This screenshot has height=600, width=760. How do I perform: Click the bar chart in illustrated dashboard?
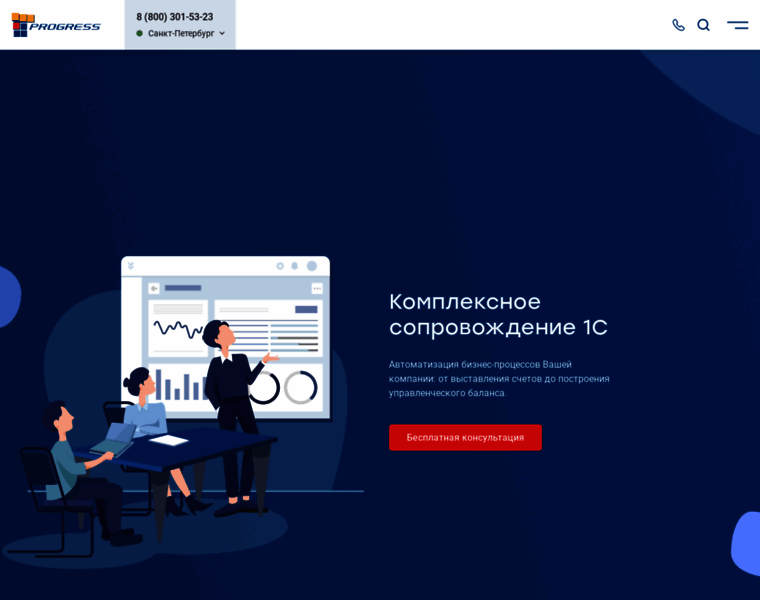pyautogui.click(x=180, y=384)
